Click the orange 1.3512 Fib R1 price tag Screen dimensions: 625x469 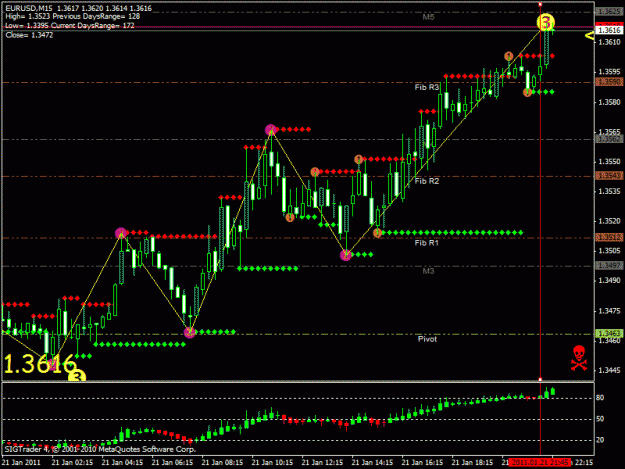(609, 237)
